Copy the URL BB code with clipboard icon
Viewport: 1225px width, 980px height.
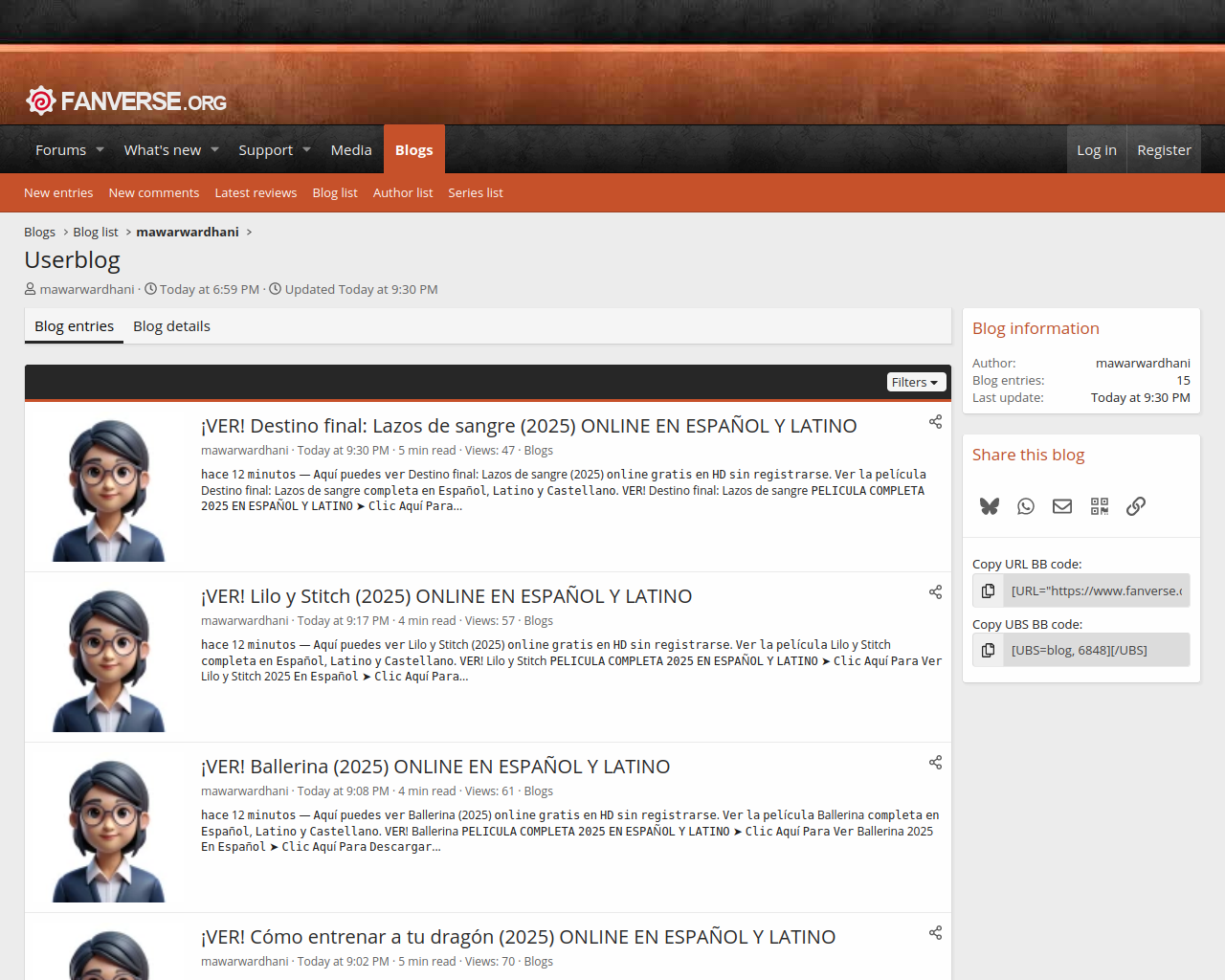click(988, 590)
